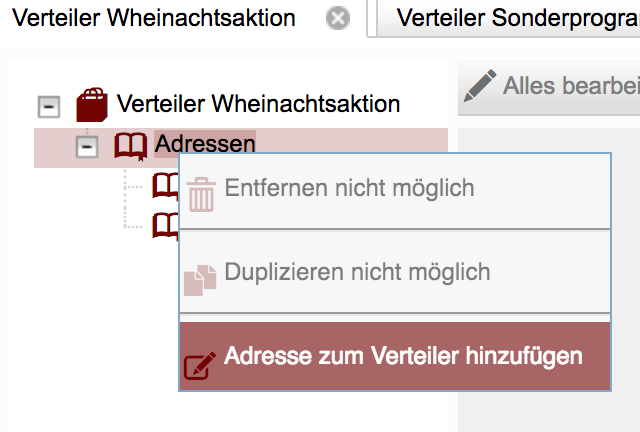Image resolution: width=640 pixels, height=432 pixels.
Task: Select the second child book icon under Adressen
Action: point(165,224)
